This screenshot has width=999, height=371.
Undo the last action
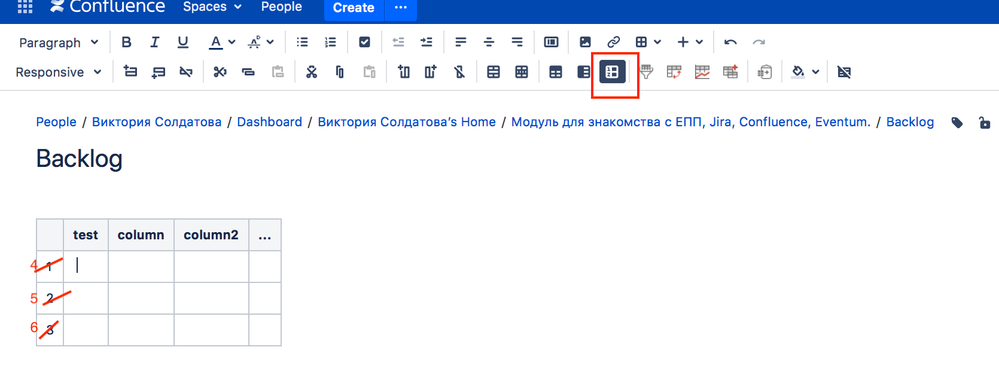pyautogui.click(x=731, y=42)
